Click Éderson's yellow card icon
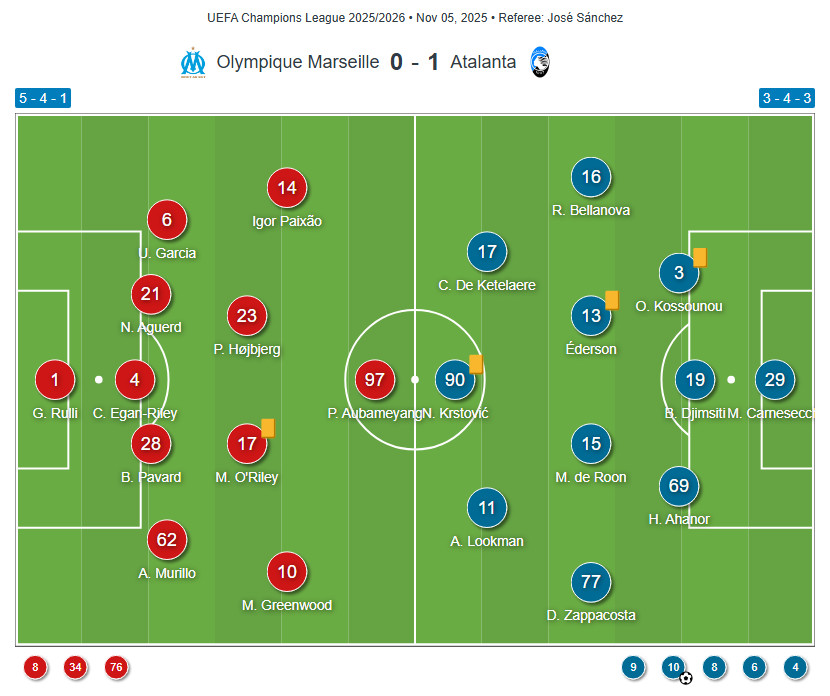Image resolution: width=830 pixels, height=696 pixels. (612, 300)
